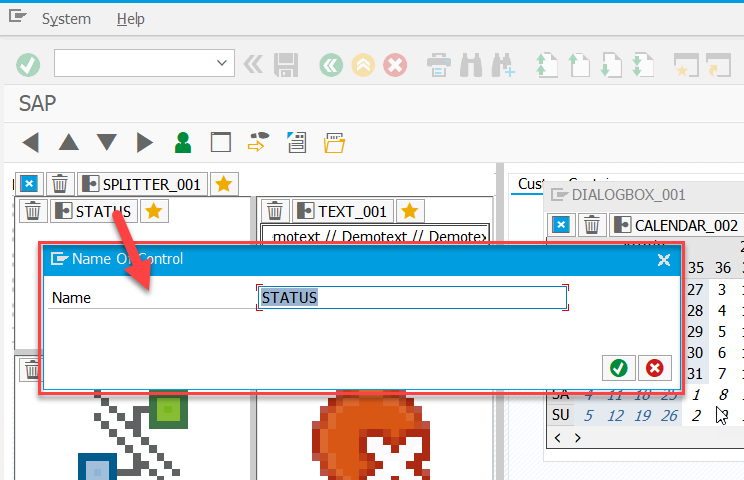The width and height of the screenshot is (744, 480).
Task: Go to Last Page icon
Action: (643, 65)
